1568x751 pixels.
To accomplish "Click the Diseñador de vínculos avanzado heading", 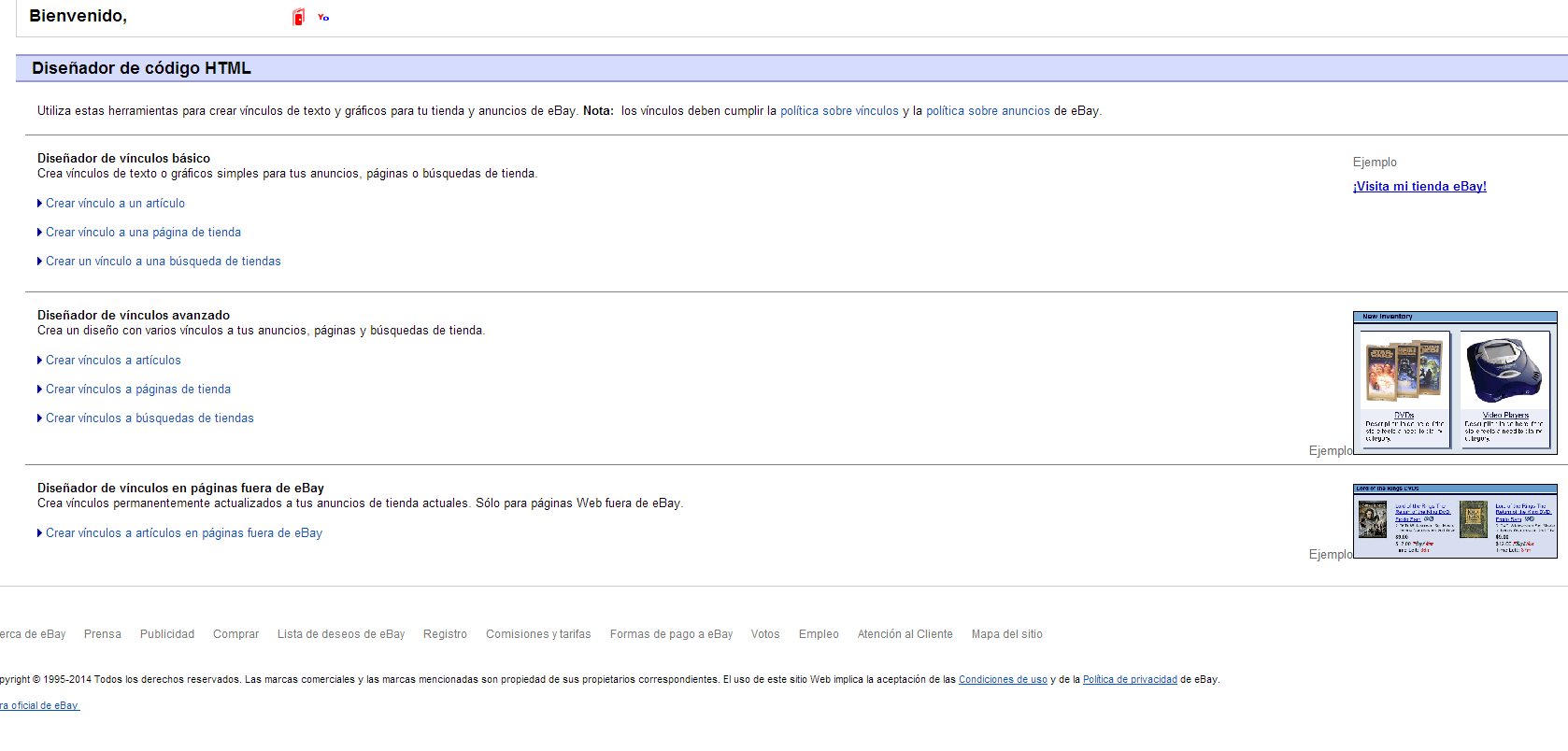I will click(134, 316).
